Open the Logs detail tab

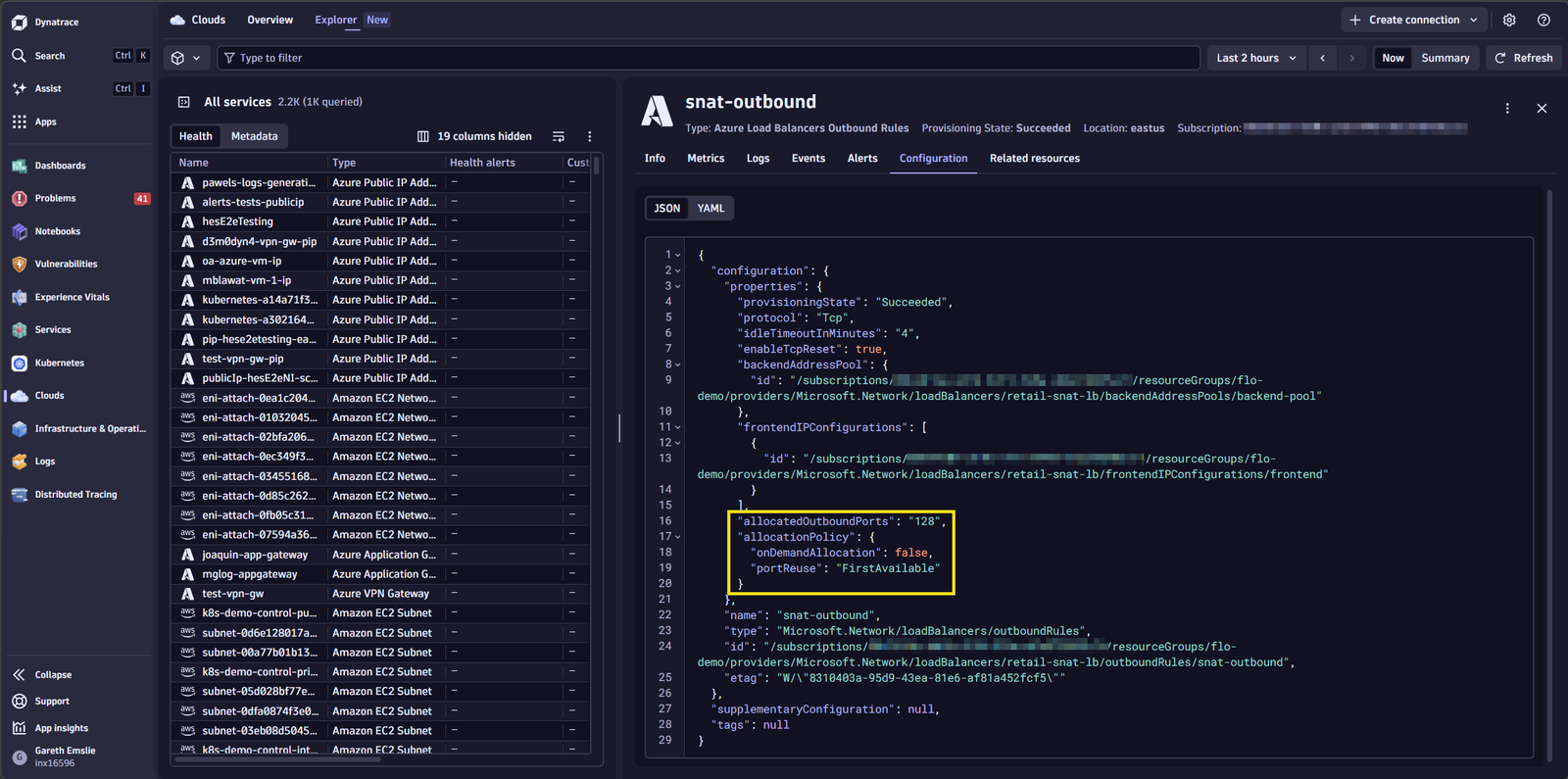click(758, 159)
